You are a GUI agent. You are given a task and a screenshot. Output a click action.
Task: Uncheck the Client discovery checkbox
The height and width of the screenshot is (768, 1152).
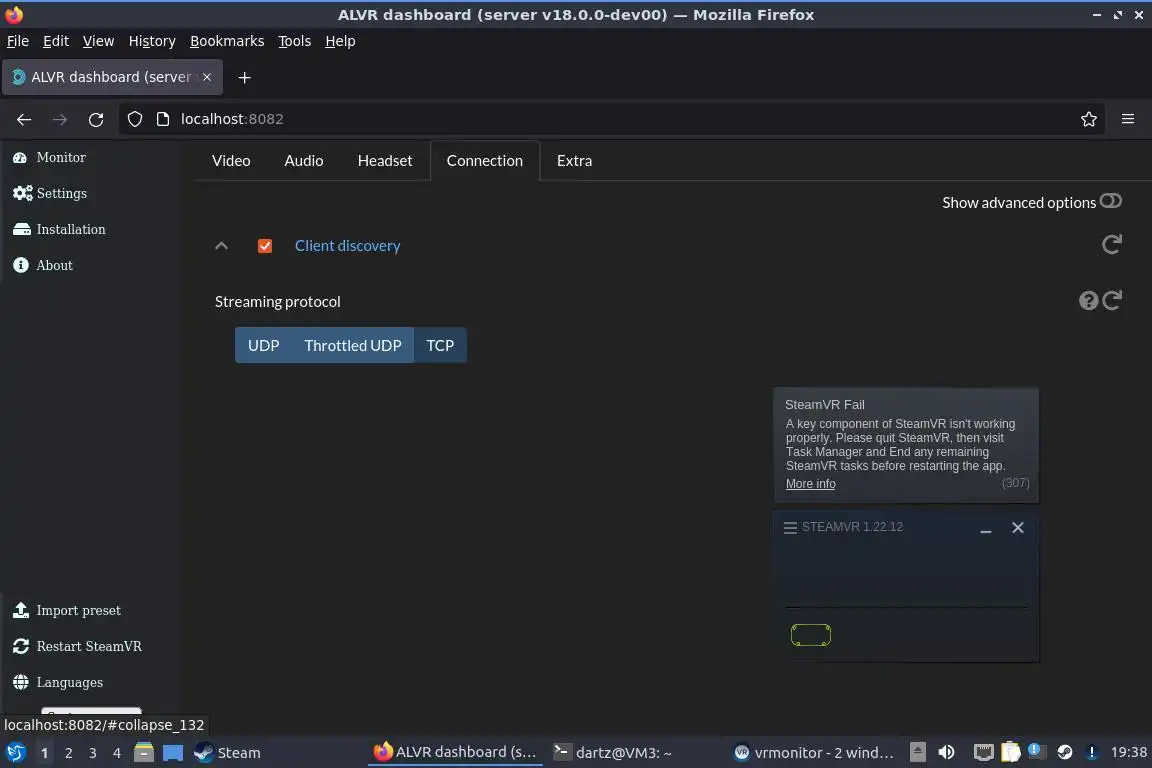pyautogui.click(x=264, y=246)
